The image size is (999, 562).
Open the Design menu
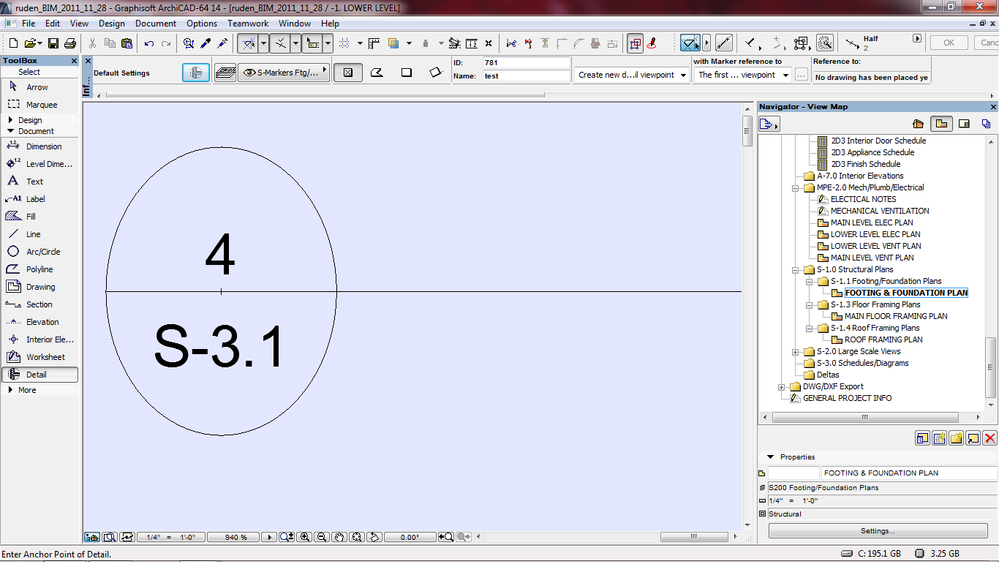(111, 23)
